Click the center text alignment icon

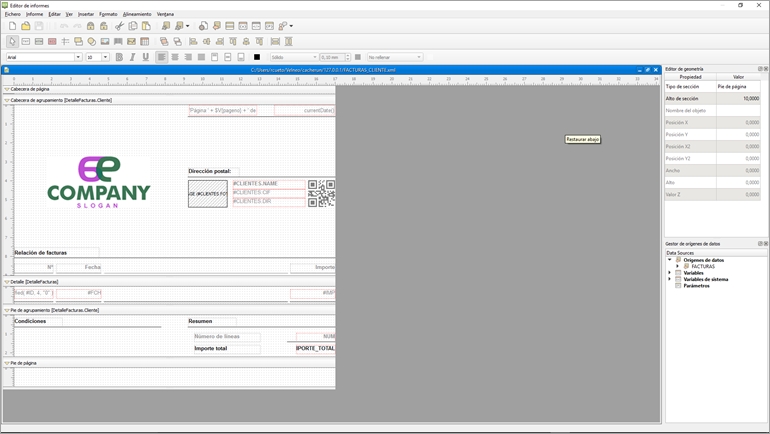[x=174, y=57]
